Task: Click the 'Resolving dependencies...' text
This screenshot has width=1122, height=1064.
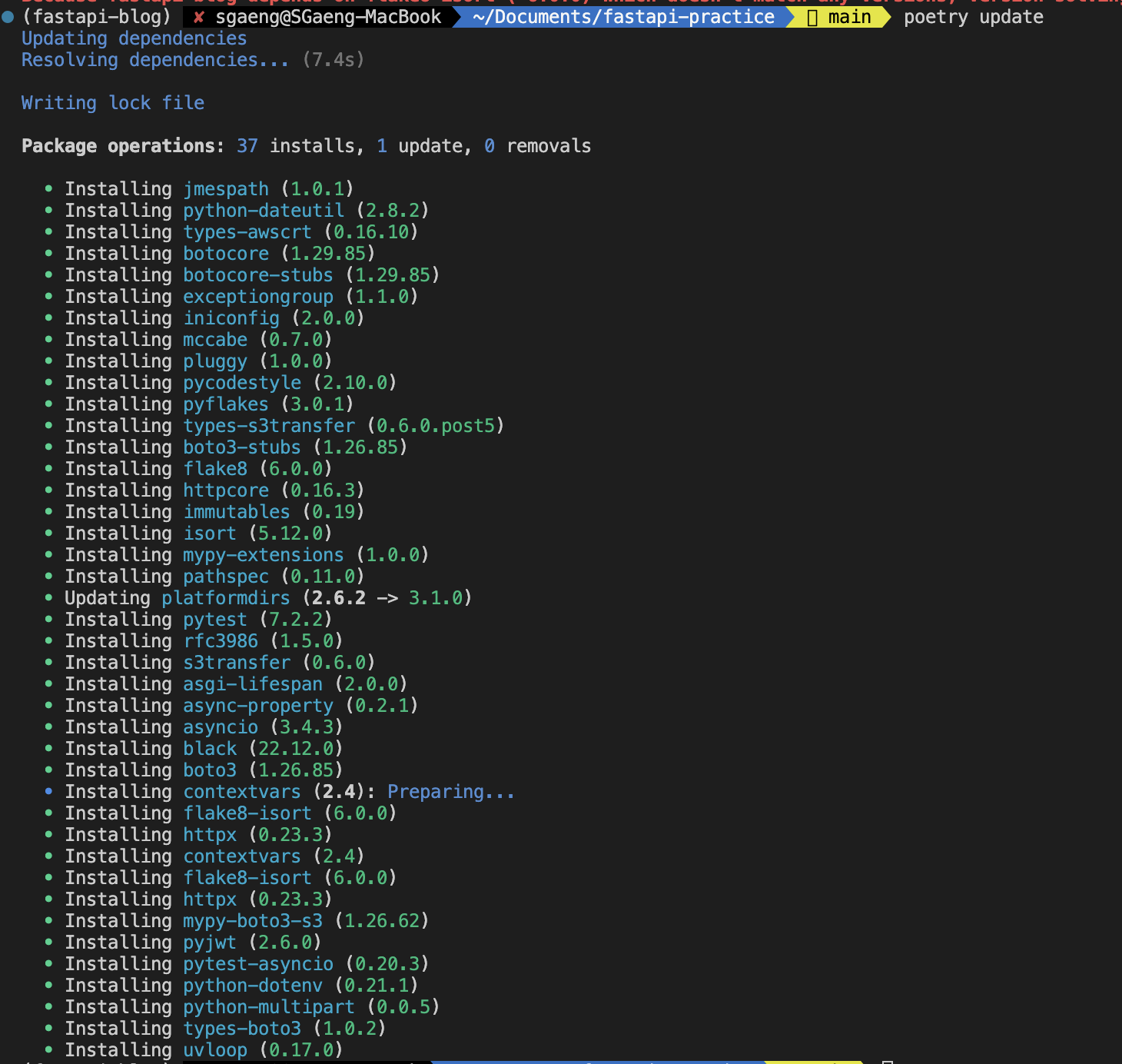Action: coord(155,60)
